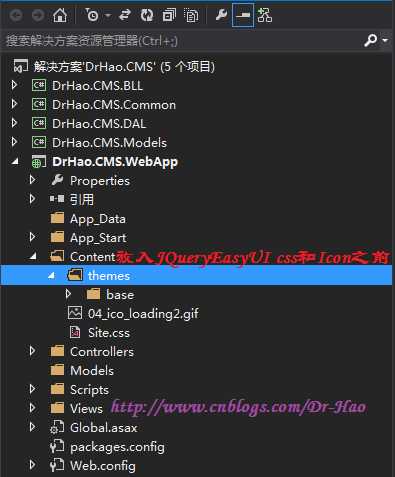Click Sync with Active Document icon
Screen dimensions: 395x477
125,15
